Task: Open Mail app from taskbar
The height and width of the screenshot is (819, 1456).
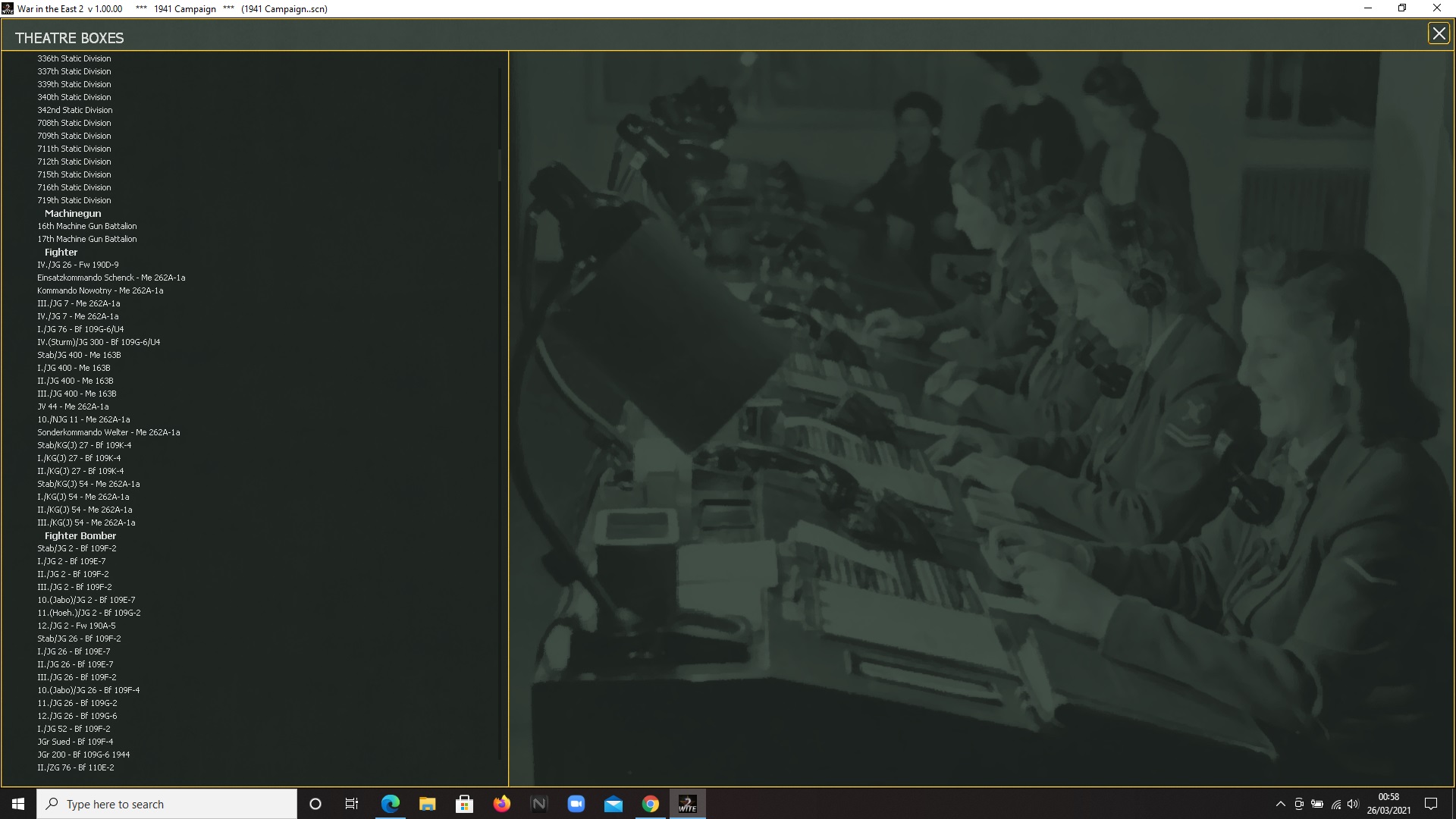Action: pyautogui.click(x=613, y=804)
